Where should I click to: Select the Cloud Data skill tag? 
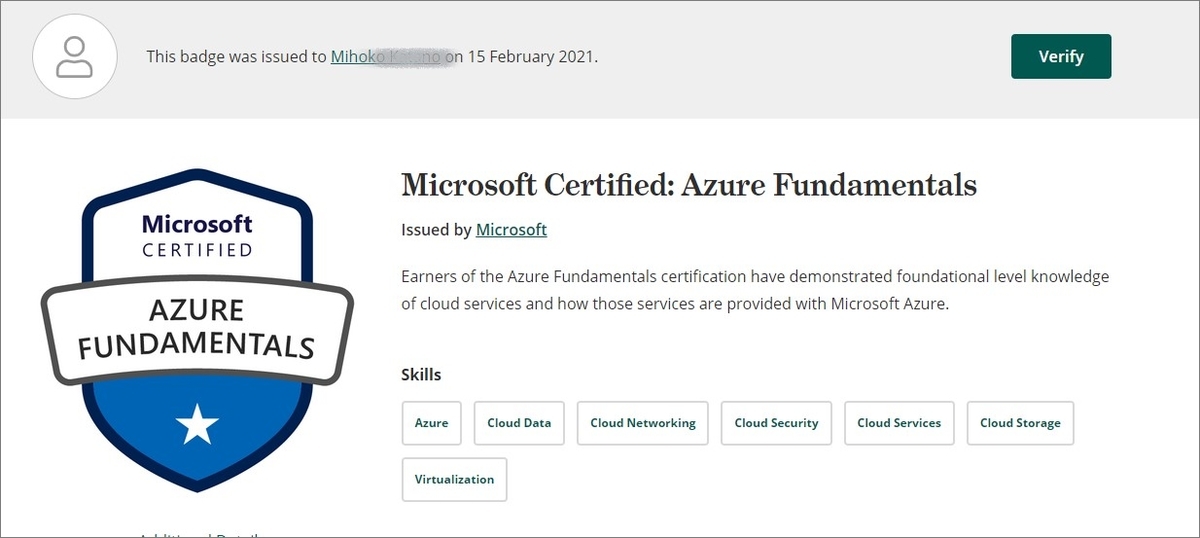coord(519,423)
